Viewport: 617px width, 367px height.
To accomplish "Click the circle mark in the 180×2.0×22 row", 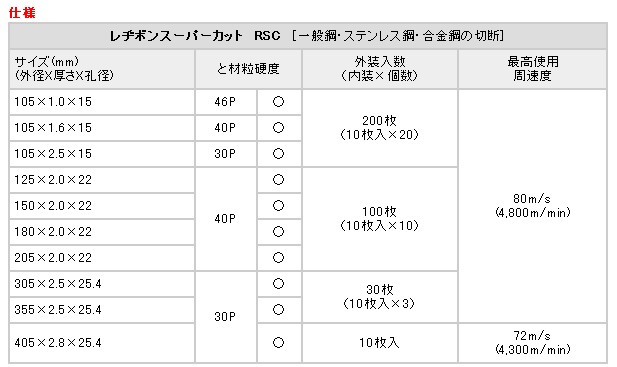I will click(x=278, y=232).
